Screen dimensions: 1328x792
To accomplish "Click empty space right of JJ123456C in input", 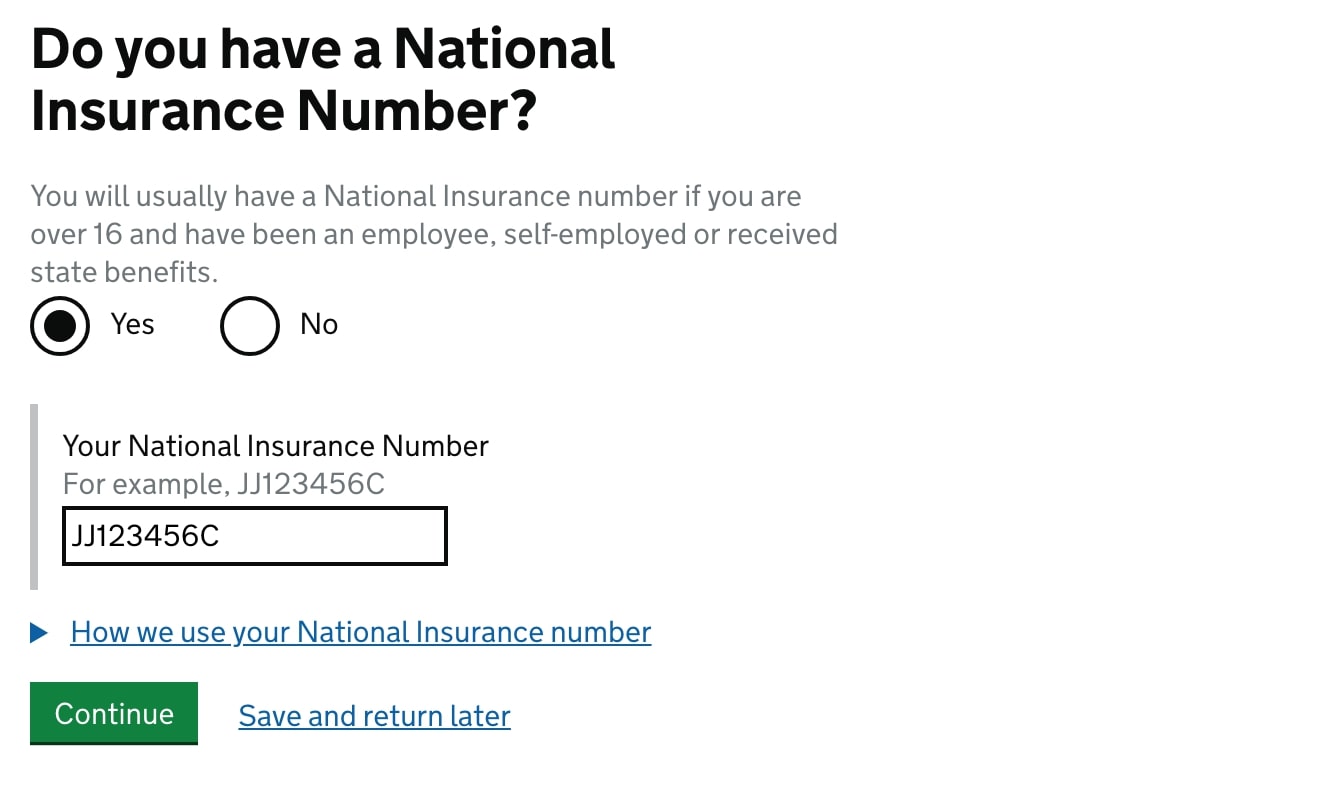I will coord(333,536).
